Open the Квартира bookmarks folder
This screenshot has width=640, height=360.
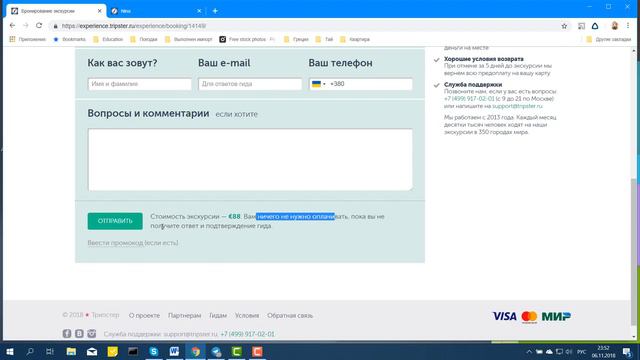click(x=355, y=39)
